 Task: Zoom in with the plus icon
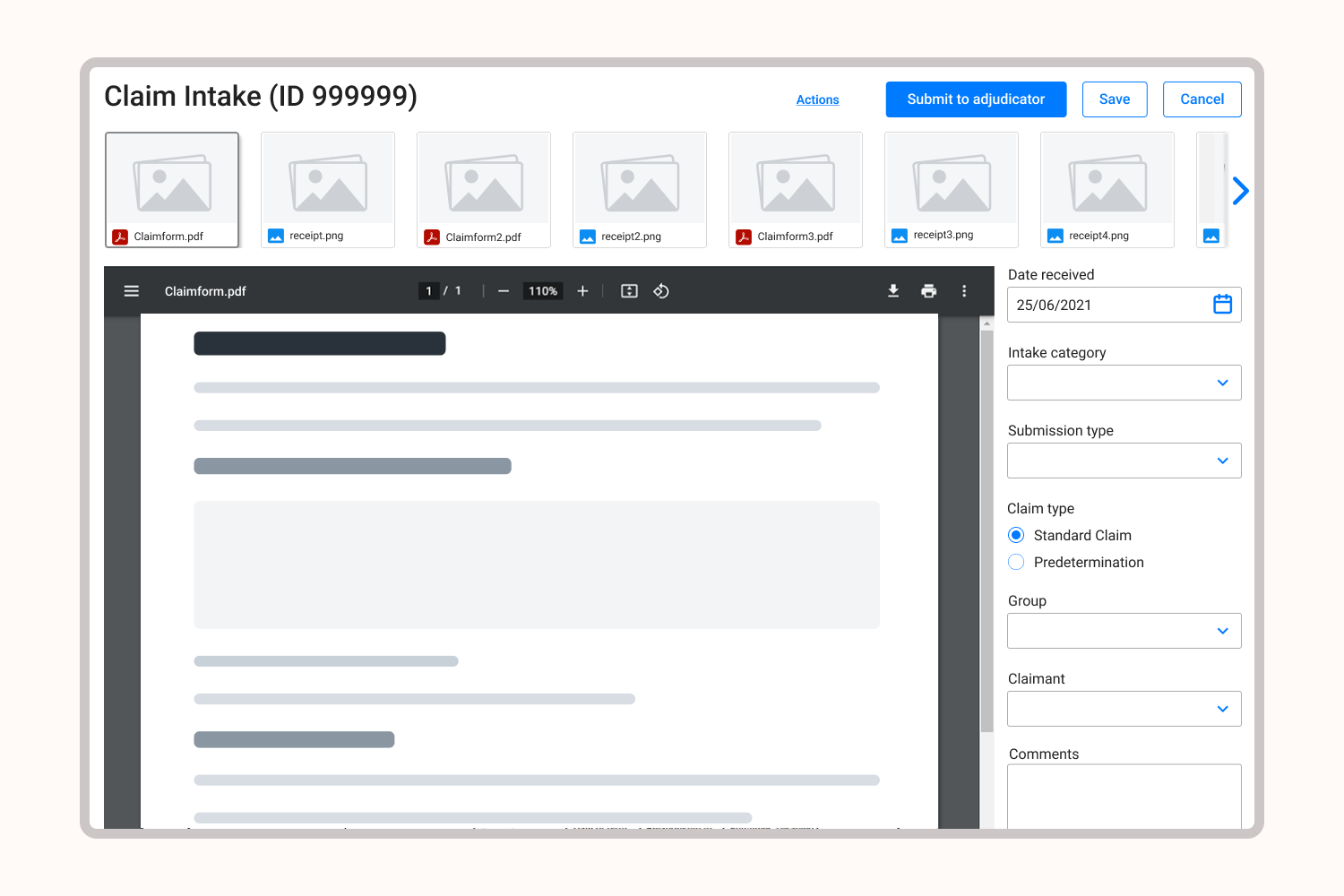click(x=582, y=291)
